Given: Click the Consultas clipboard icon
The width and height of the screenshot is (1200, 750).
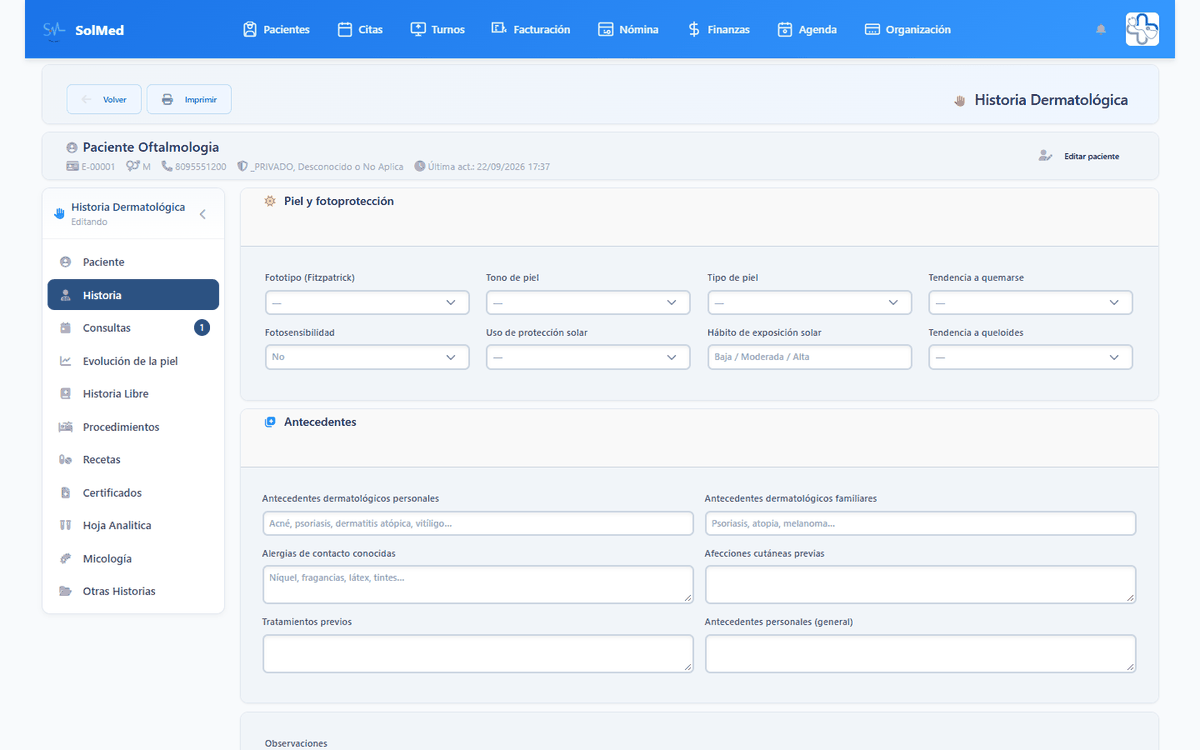Looking at the screenshot, I should 66,328.
